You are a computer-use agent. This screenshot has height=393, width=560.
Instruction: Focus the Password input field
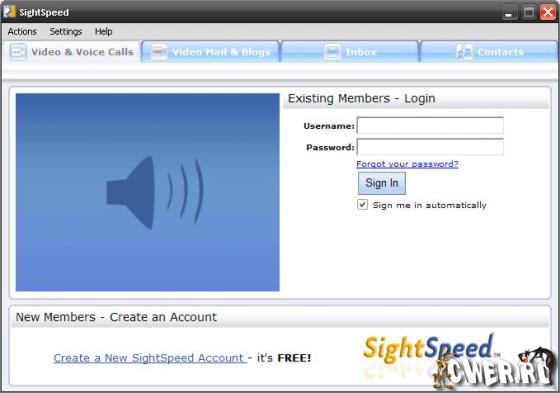click(430, 147)
